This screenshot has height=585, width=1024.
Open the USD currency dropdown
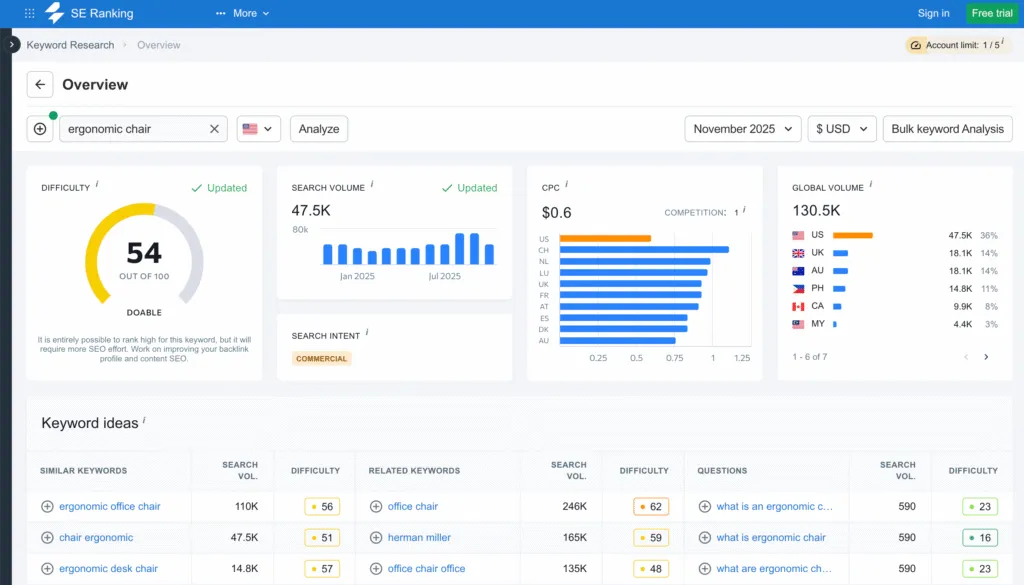[x=840, y=128]
